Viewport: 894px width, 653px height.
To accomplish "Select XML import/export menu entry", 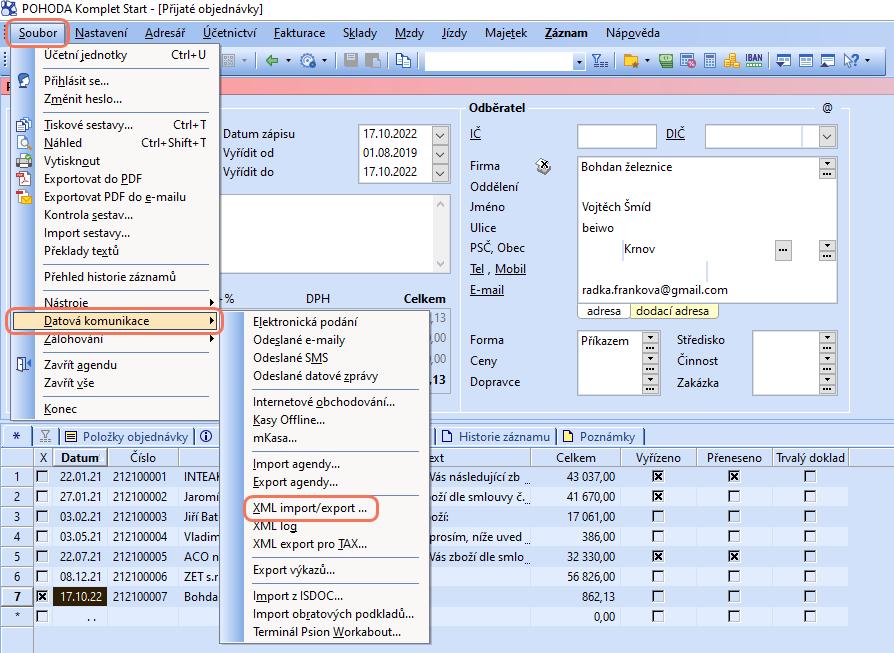I will [310, 508].
